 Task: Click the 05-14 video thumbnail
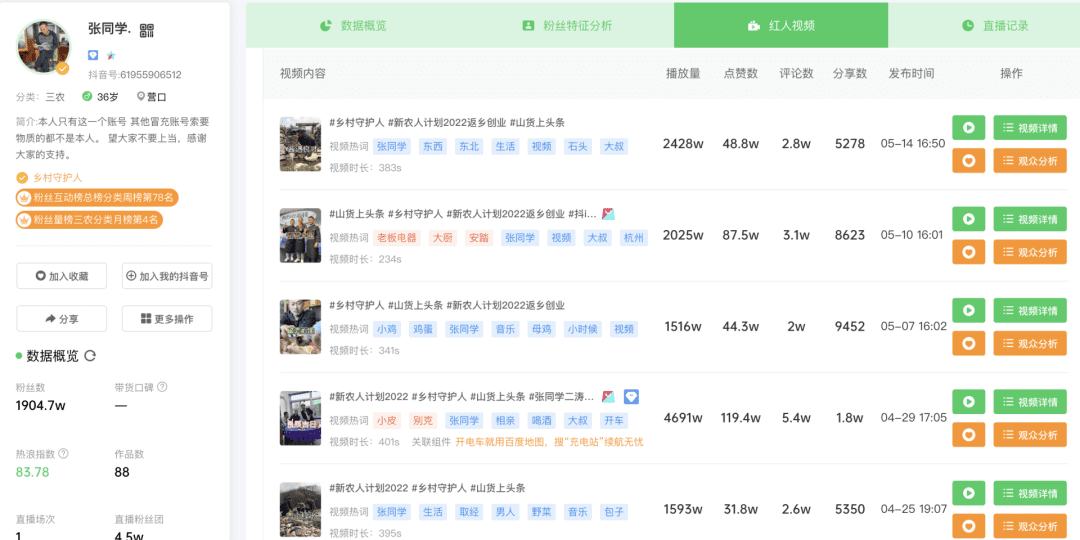click(x=300, y=144)
